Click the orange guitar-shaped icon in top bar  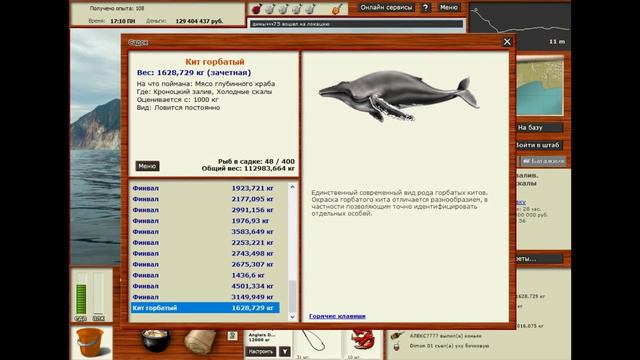click(337, 9)
